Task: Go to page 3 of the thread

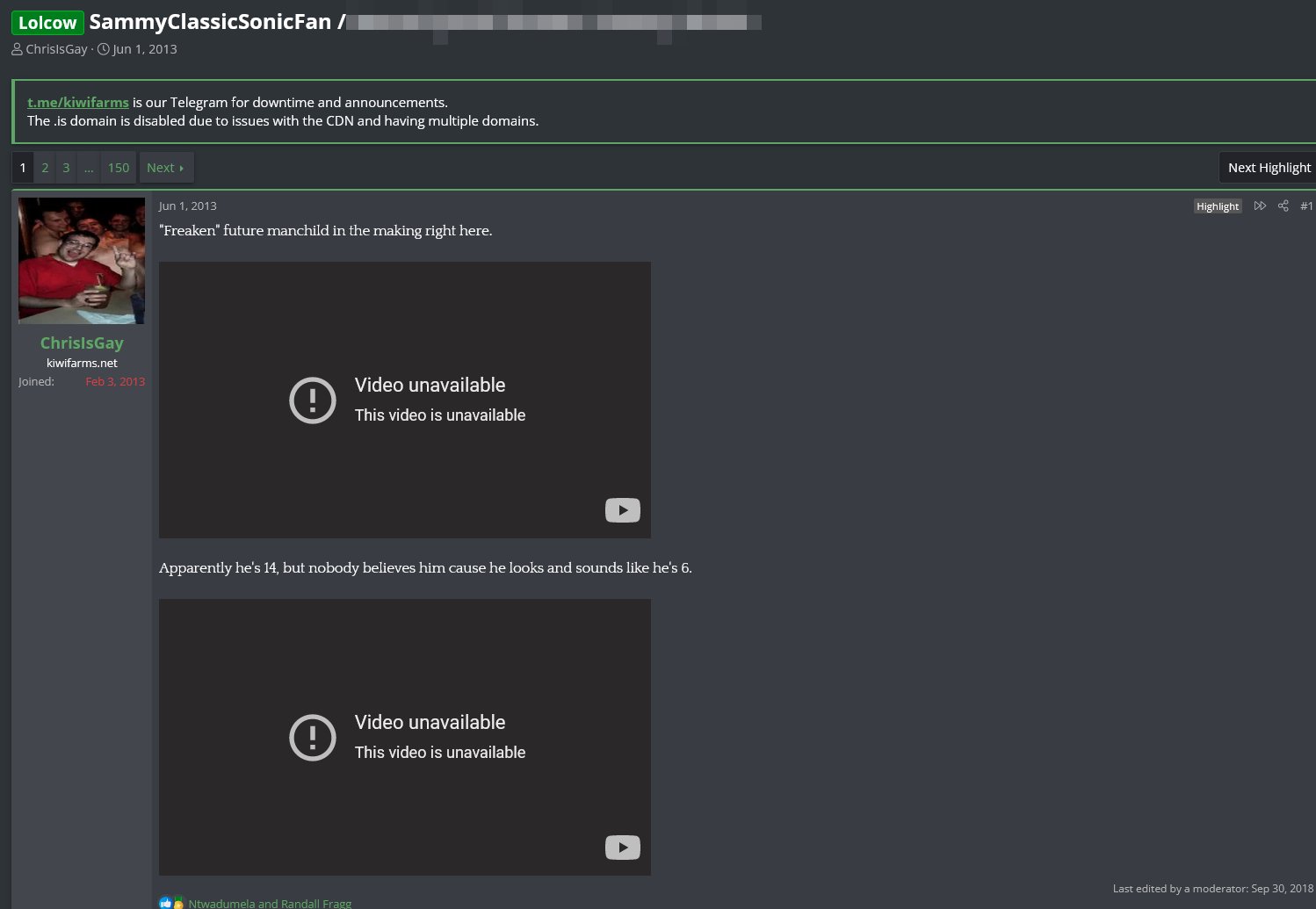Action: (66, 168)
